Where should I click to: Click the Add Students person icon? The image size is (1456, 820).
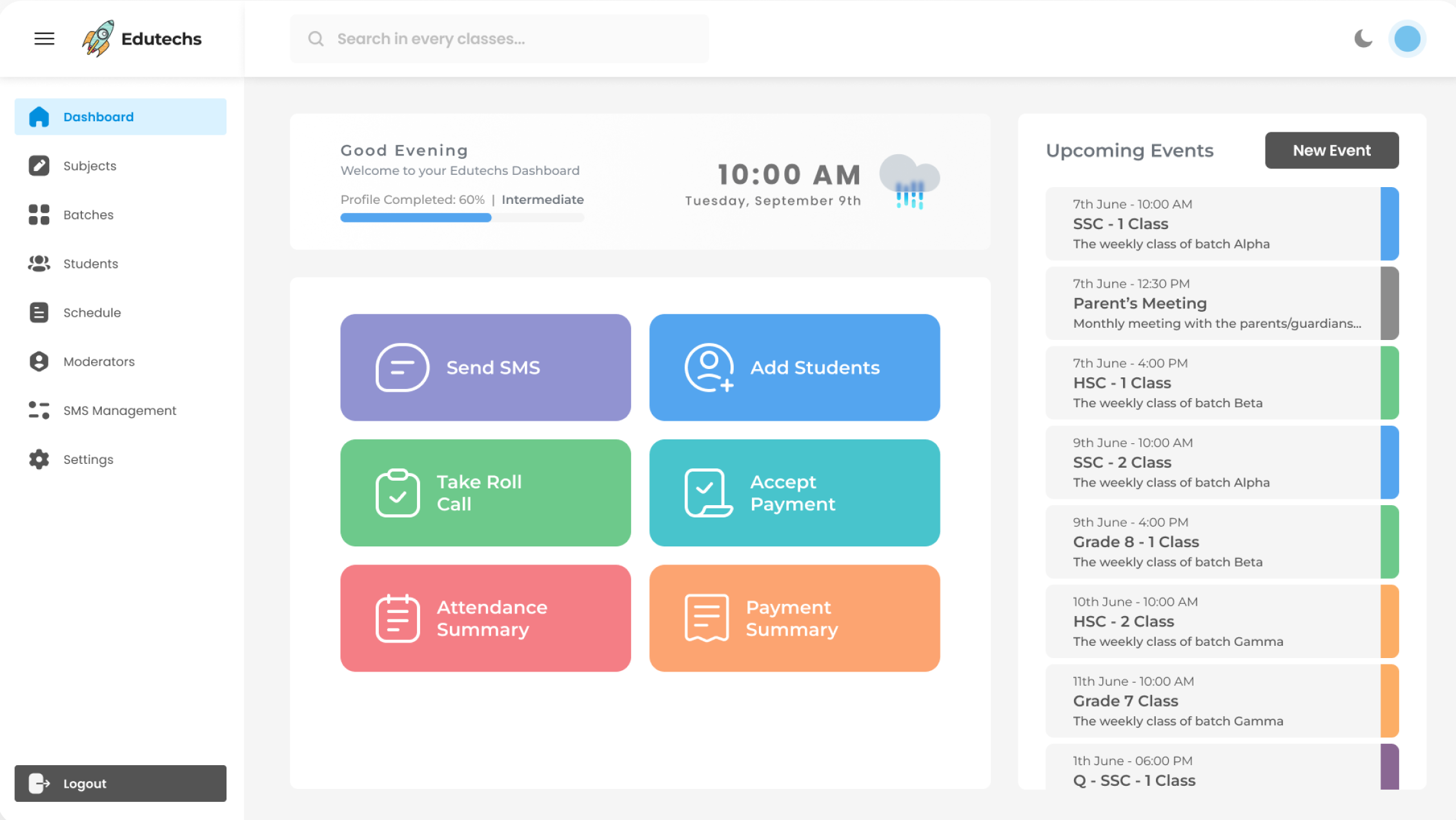pyautogui.click(x=709, y=367)
